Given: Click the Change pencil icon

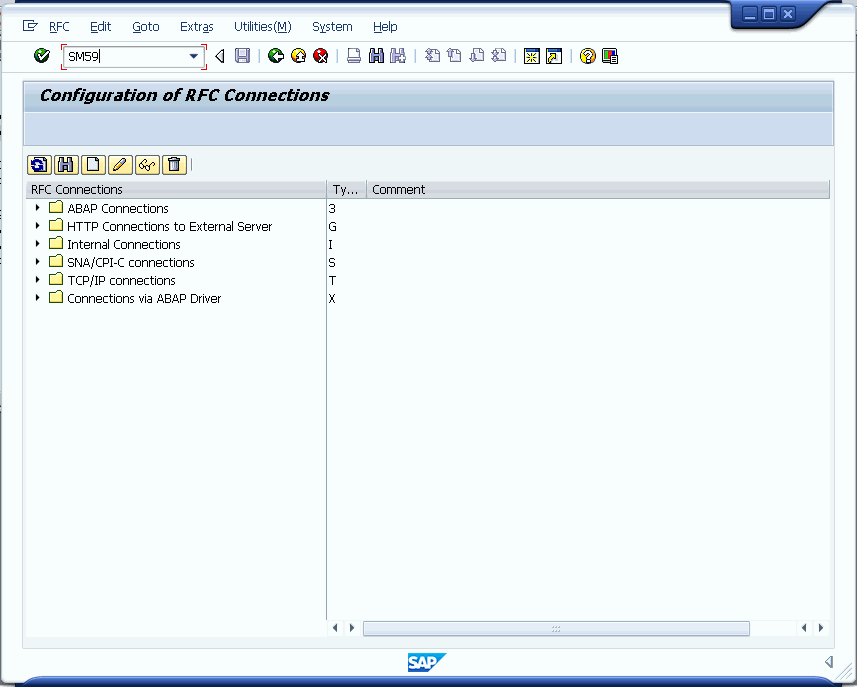Looking at the screenshot, I should tap(120, 165).
